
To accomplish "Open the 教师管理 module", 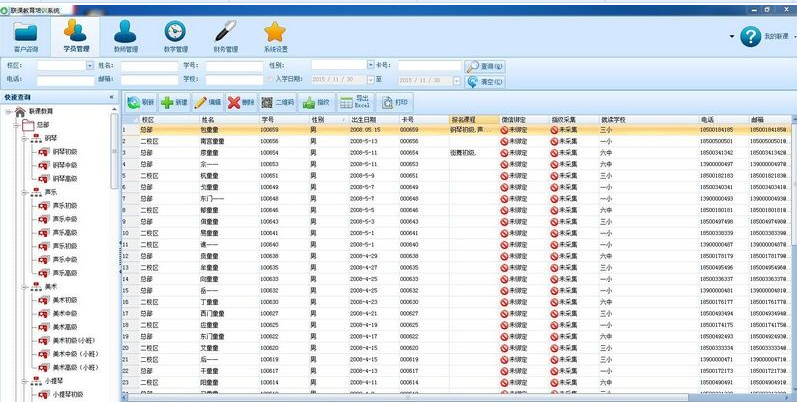I will [x=126, y=37].
